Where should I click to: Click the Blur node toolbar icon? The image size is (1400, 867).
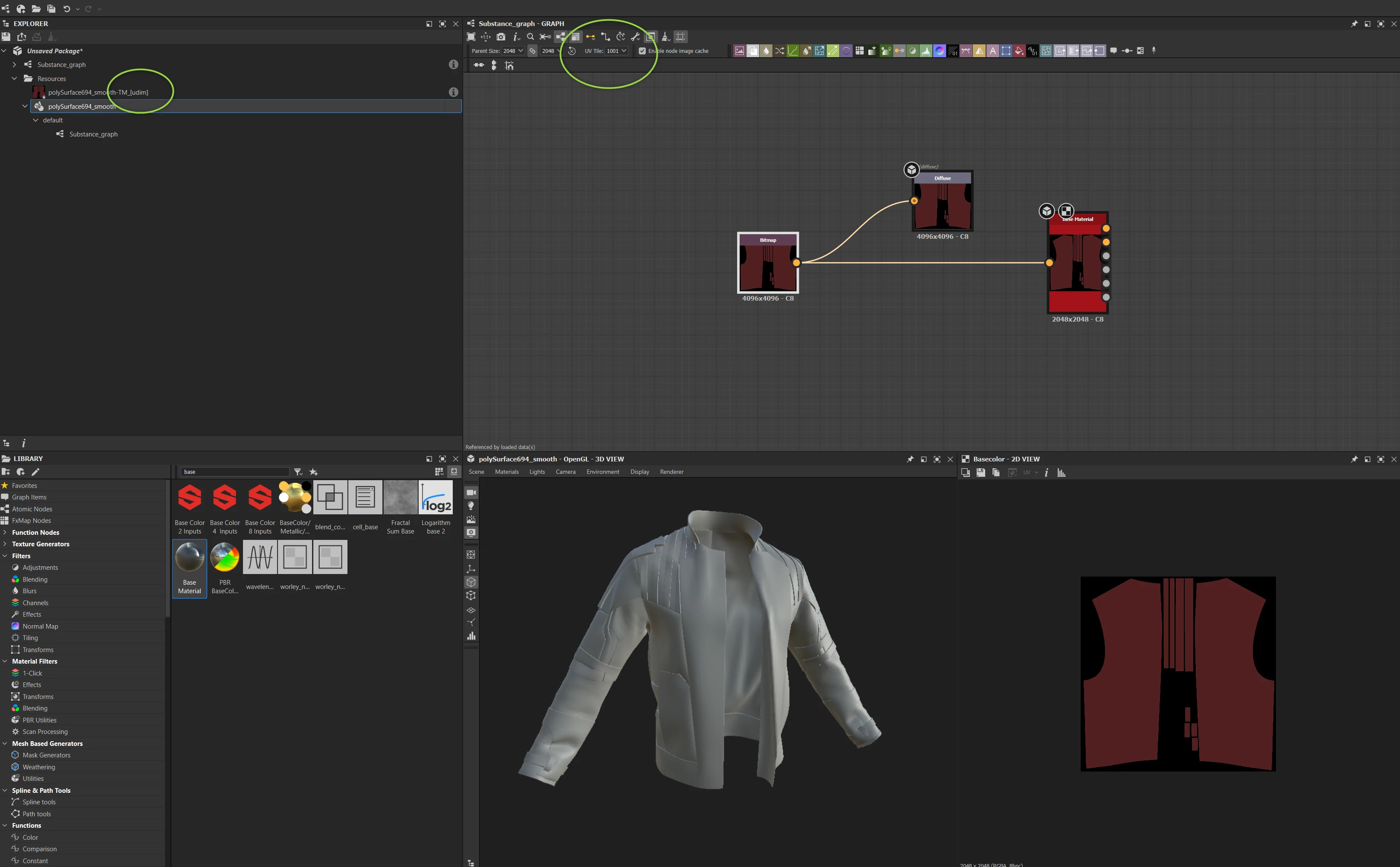click(x=766, y=51)
